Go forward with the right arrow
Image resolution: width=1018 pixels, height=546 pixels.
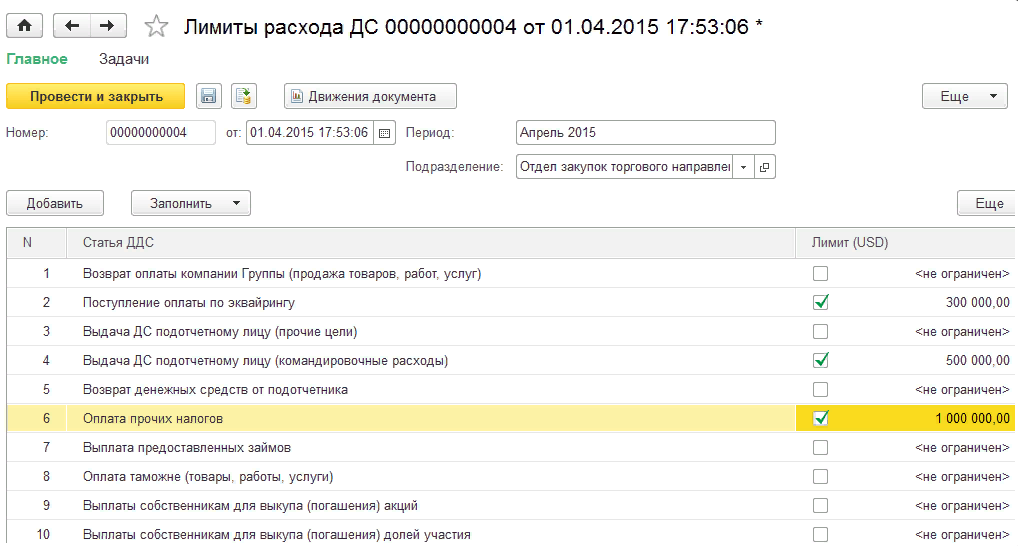click(x=108, y=25)
